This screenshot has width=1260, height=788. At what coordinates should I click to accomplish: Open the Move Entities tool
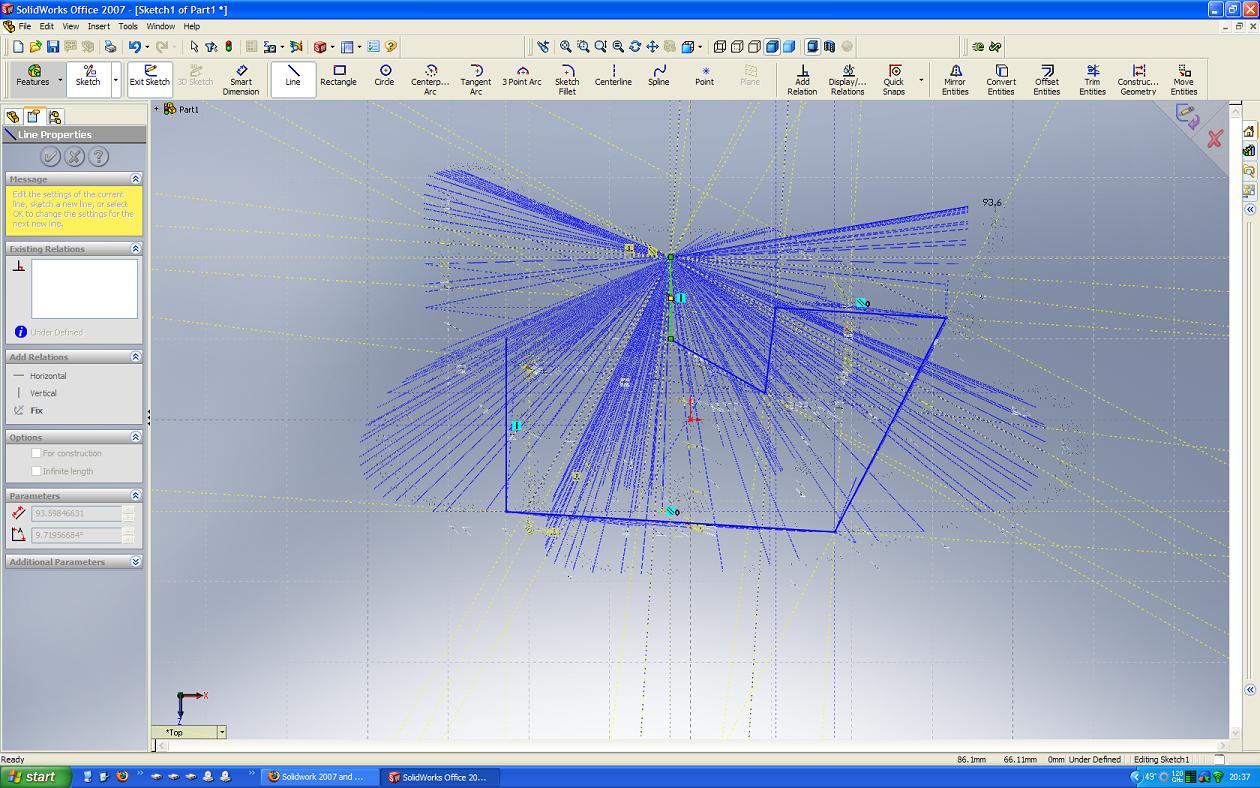1184,80
